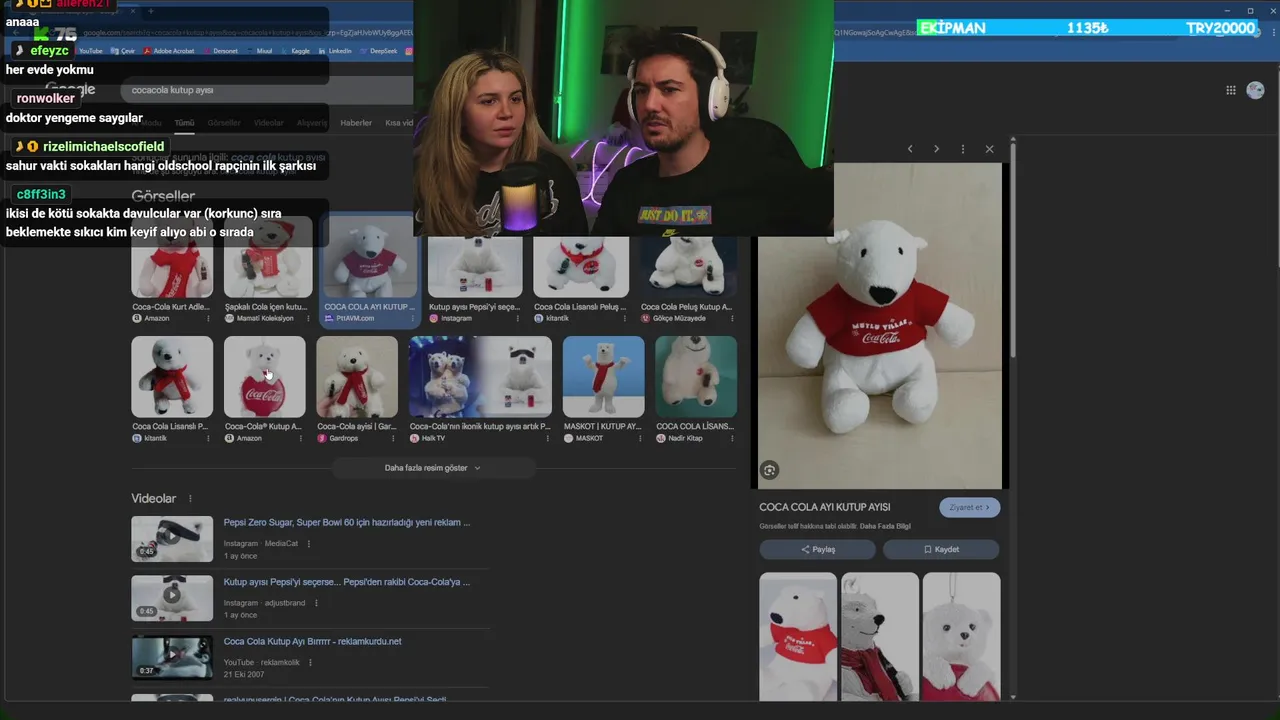Click the Paylaş share button
The width and height of the screenshot is (1280, 720).
pos(817,549)
